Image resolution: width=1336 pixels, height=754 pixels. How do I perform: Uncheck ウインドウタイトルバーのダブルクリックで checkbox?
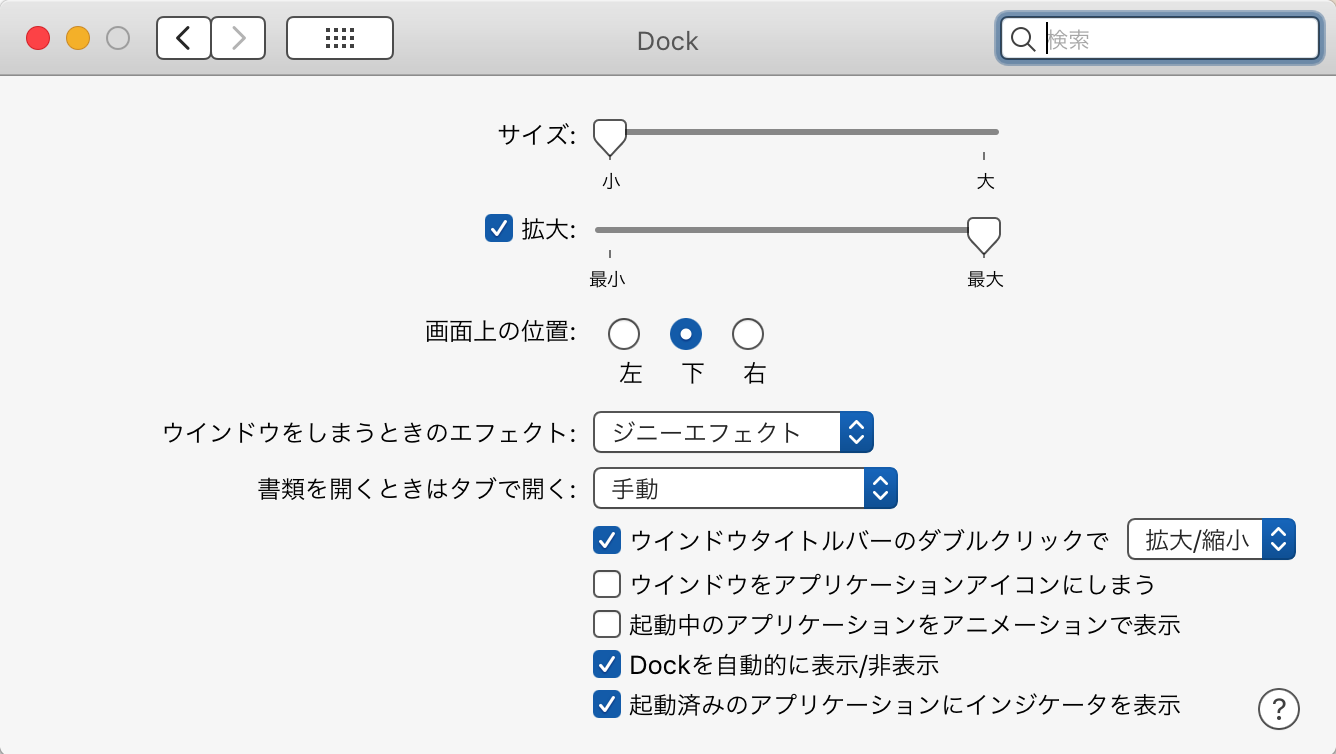[607, 541]
